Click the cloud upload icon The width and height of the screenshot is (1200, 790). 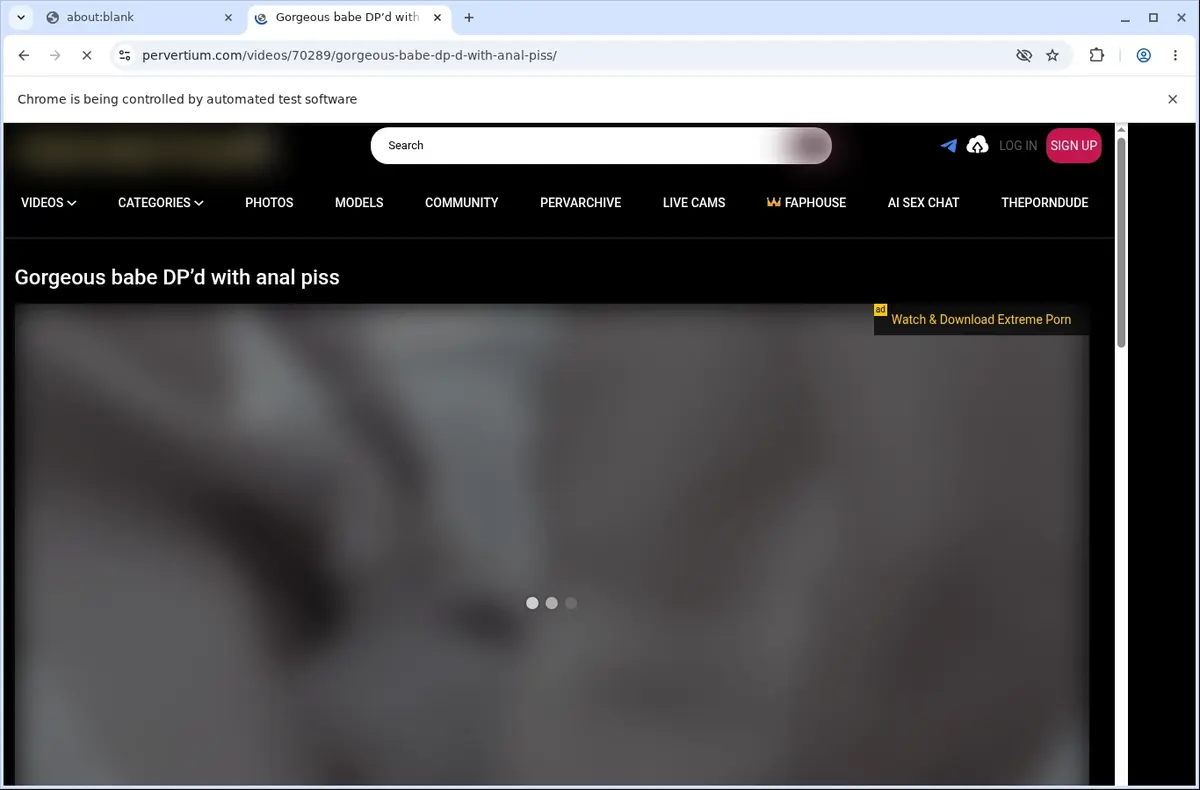[978, 145]
